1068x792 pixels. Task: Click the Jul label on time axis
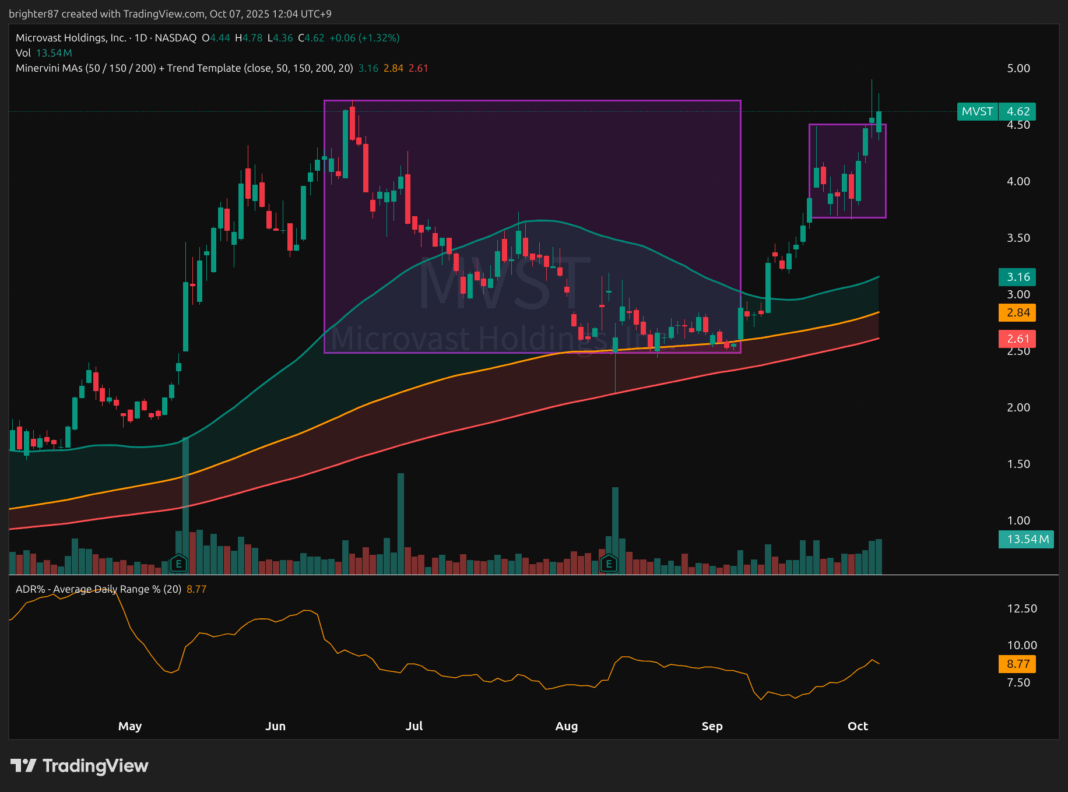tap(414, 726)
